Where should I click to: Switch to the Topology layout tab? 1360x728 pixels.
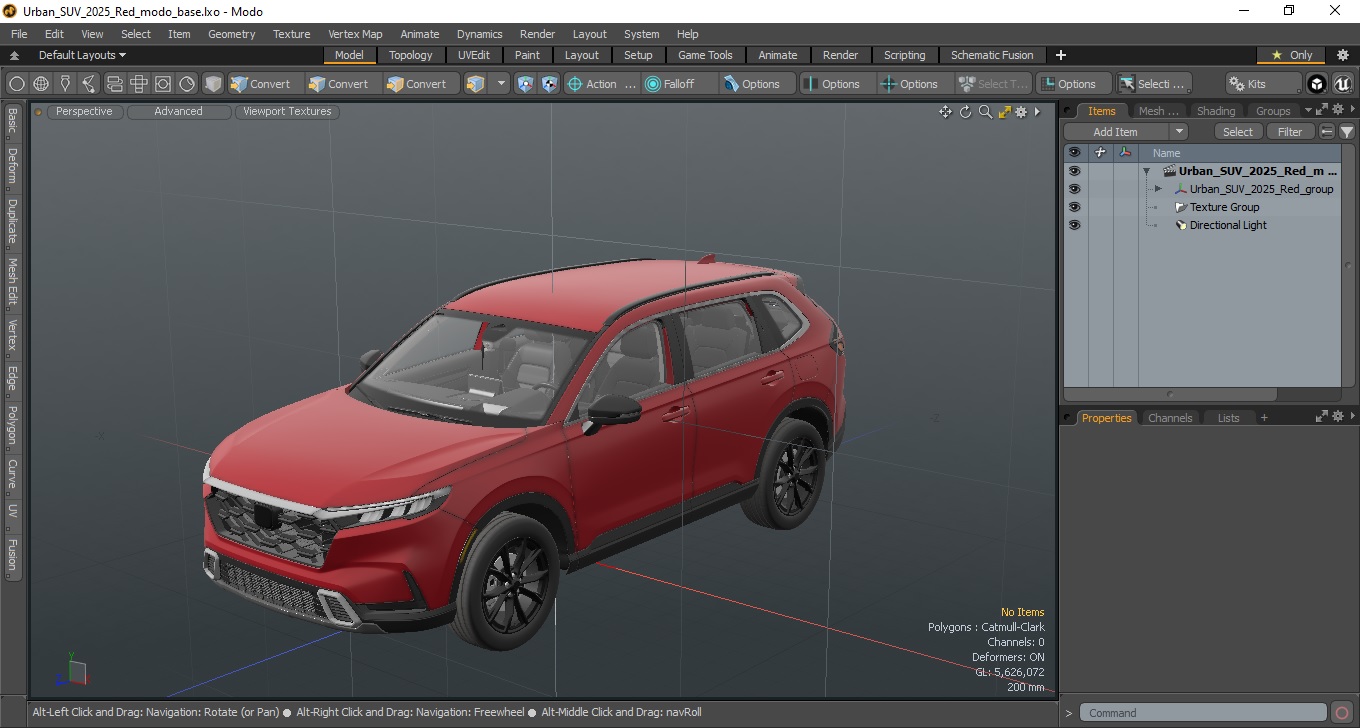411,55
